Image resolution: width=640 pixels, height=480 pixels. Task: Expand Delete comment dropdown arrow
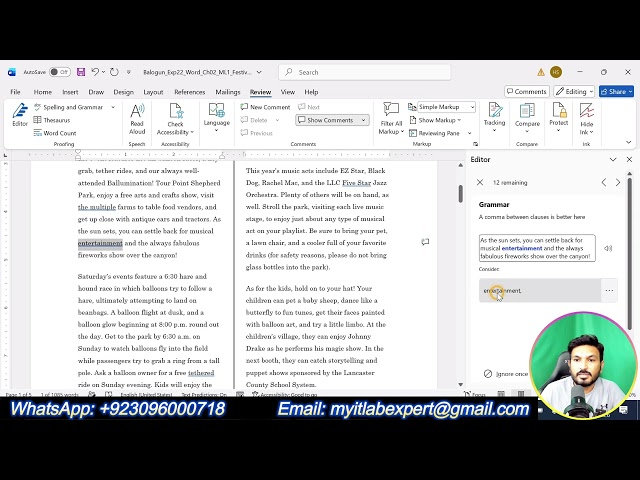pos(277,120)
